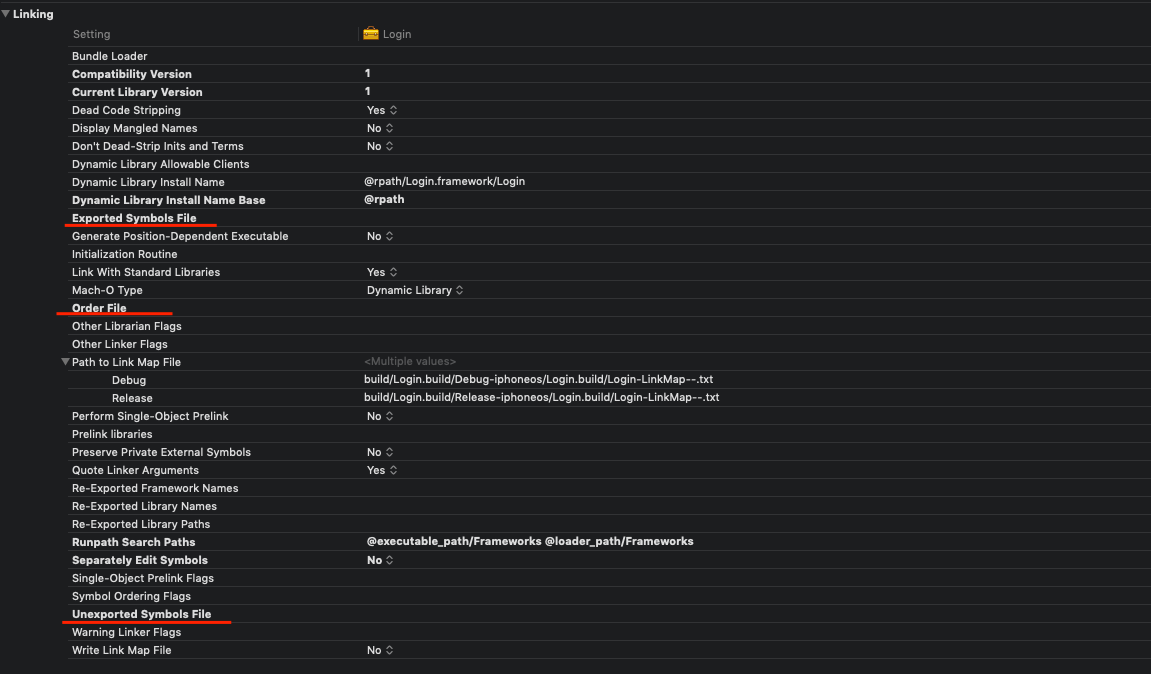Change Display Mangled Names popup value
Image resolution: width=1151 pixels, height=674 pixels.
click(380, 128)
